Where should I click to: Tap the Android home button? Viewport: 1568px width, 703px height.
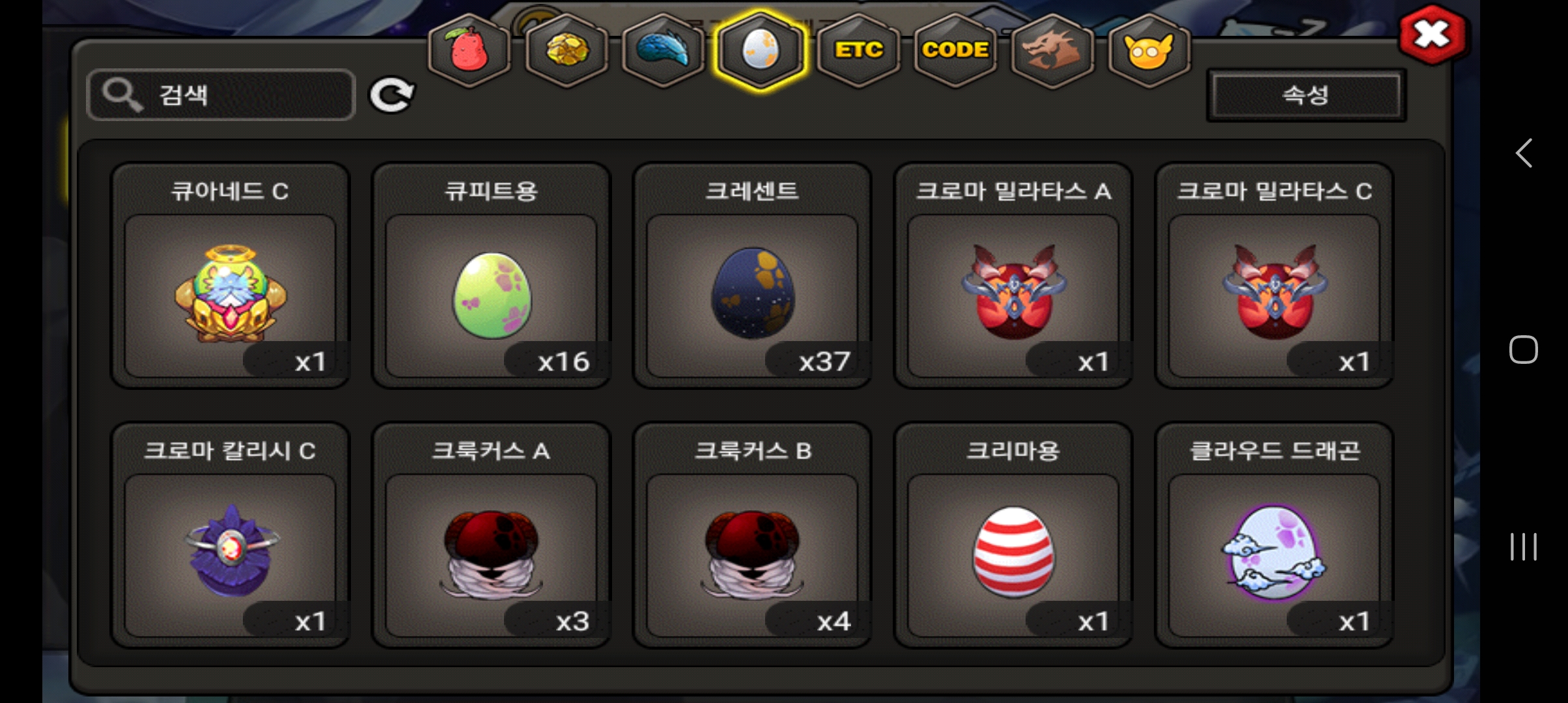(1524, 350)
